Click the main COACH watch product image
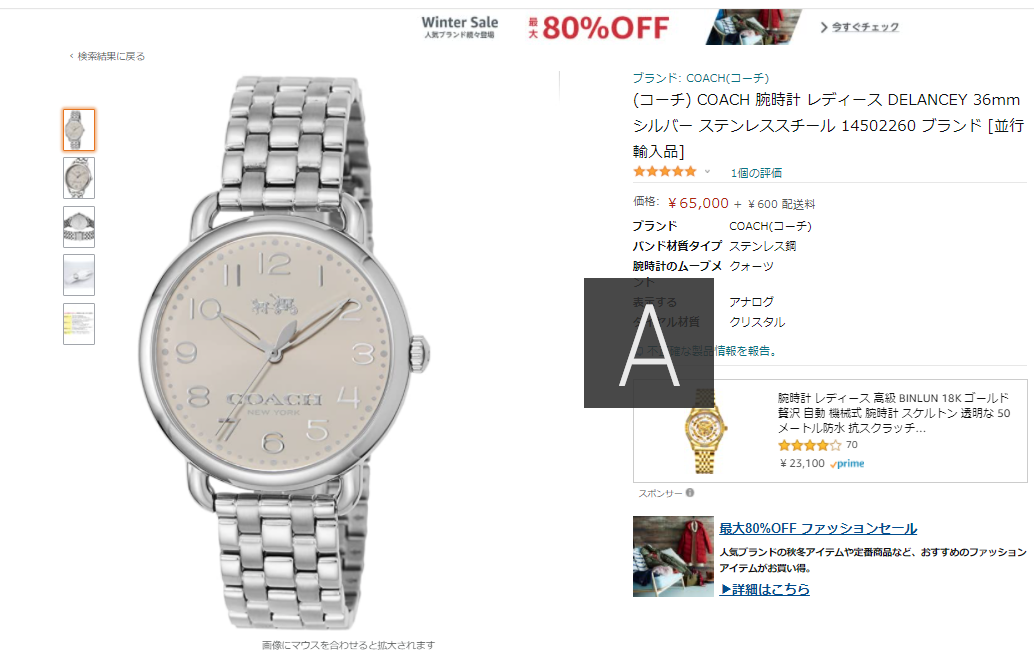 click(x=284, y=353)
